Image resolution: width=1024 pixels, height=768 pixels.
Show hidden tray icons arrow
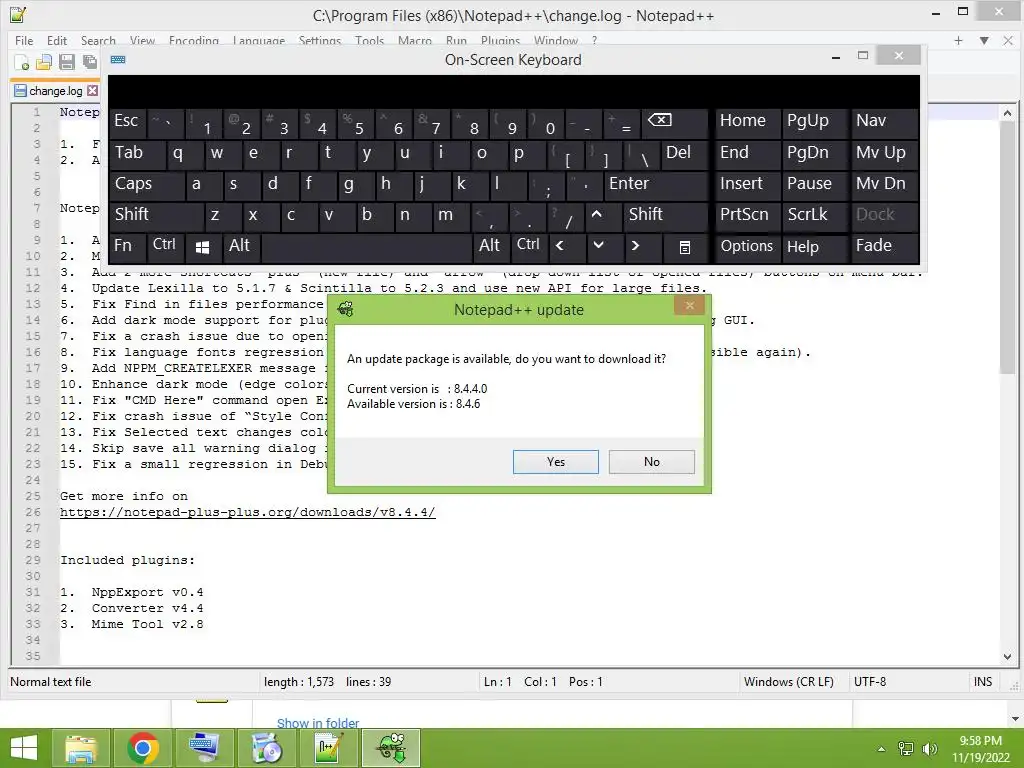882,749
